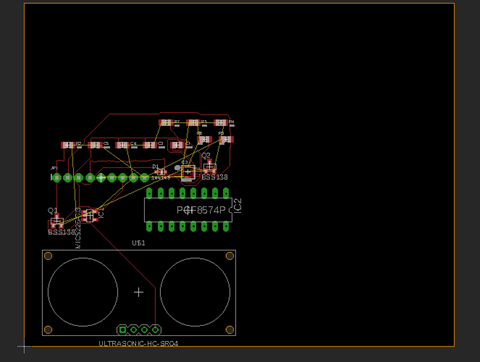The height and width of the screenshot is (362, 480).
Task: Click the origin cross of the ultrasonic module
Action: pyautogui.click(x=138, y=292)
